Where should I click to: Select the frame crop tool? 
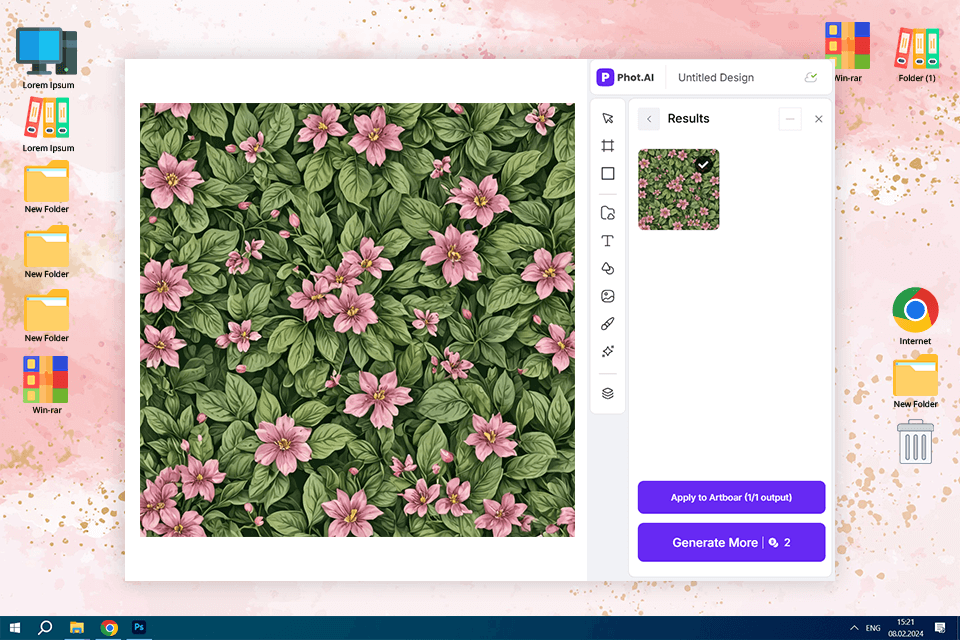pos(607,146)
